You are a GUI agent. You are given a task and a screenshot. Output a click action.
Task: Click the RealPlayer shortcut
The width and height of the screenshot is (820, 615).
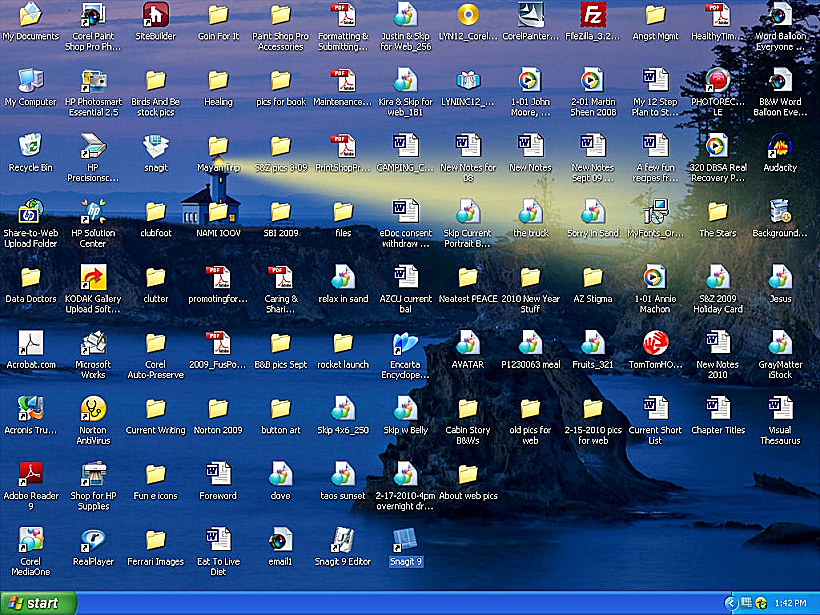point(93,541)
